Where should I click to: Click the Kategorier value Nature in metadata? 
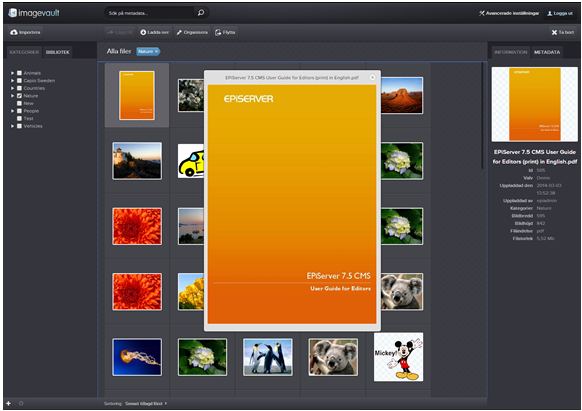click(544, 208)
